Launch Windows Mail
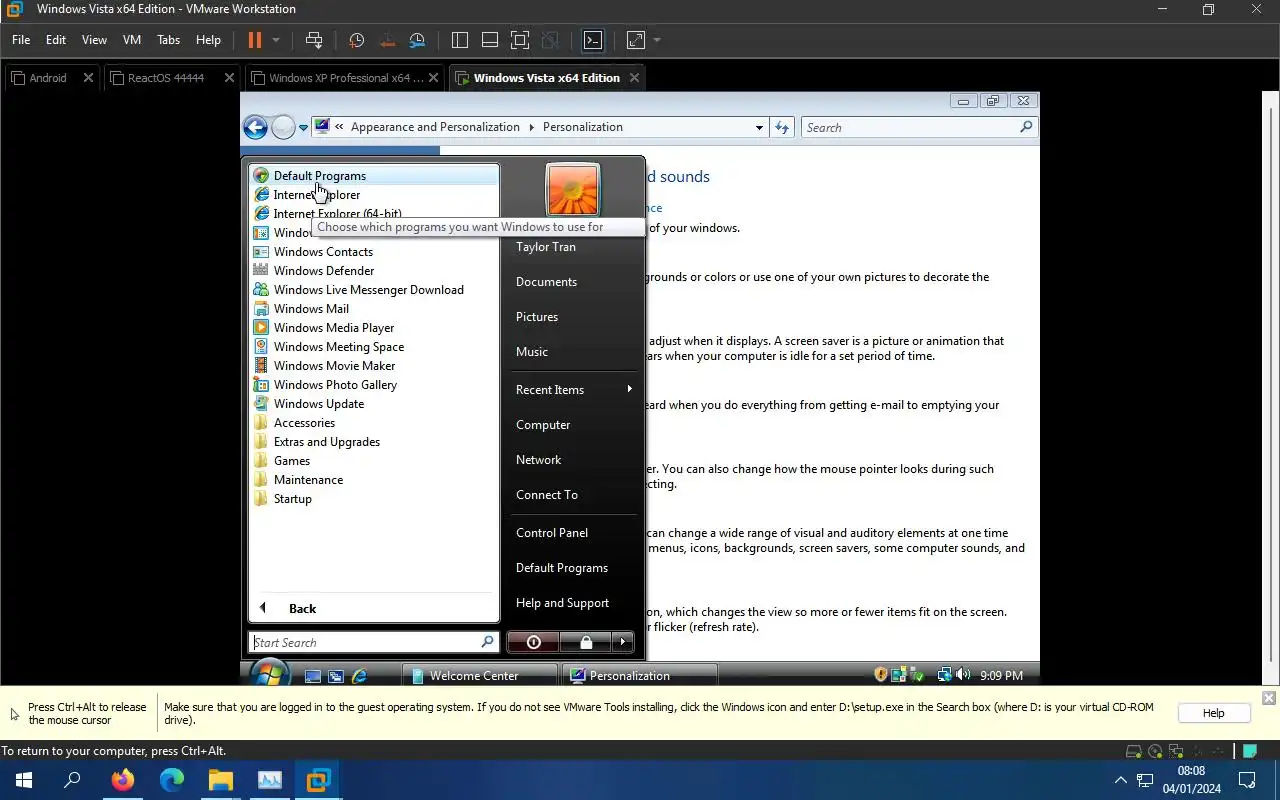The width and height of the screenshot is (1280, 800). (x=374, y=309)
